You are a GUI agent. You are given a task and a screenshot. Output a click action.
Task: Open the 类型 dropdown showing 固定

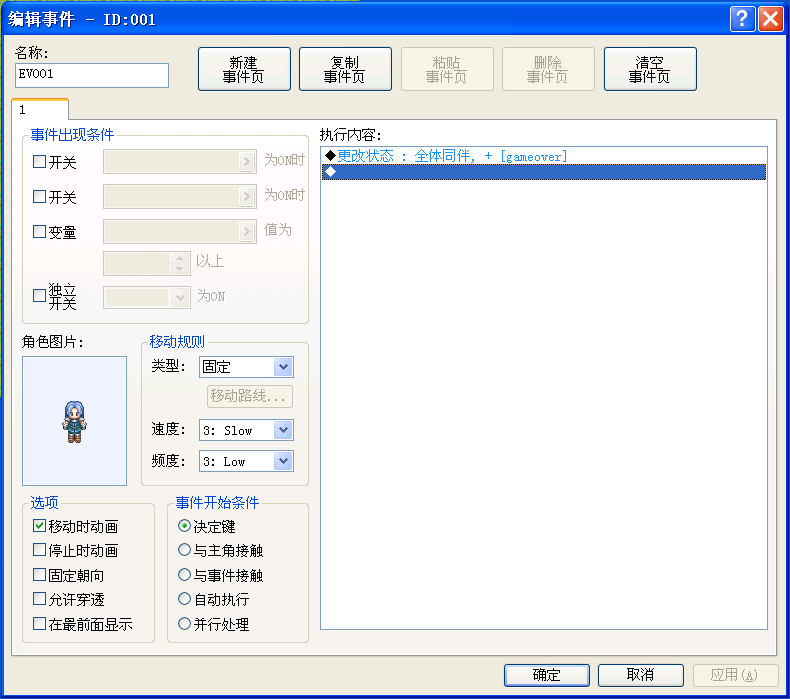tap(246, 367)
